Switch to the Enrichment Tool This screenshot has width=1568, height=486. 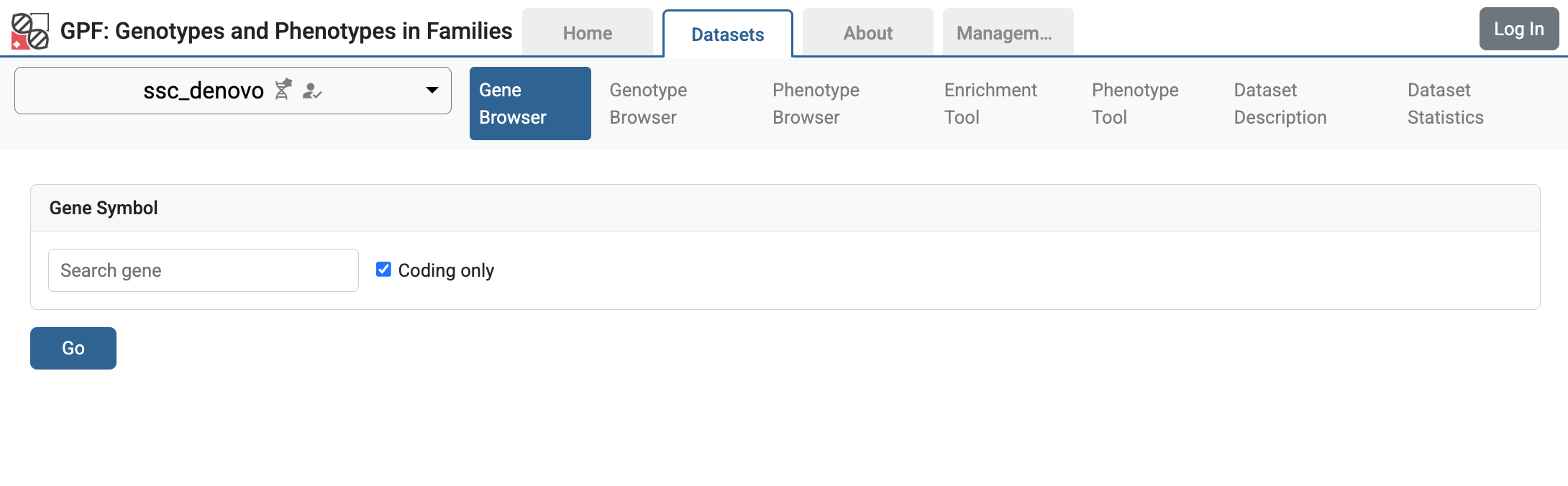[x=990, y=104]
